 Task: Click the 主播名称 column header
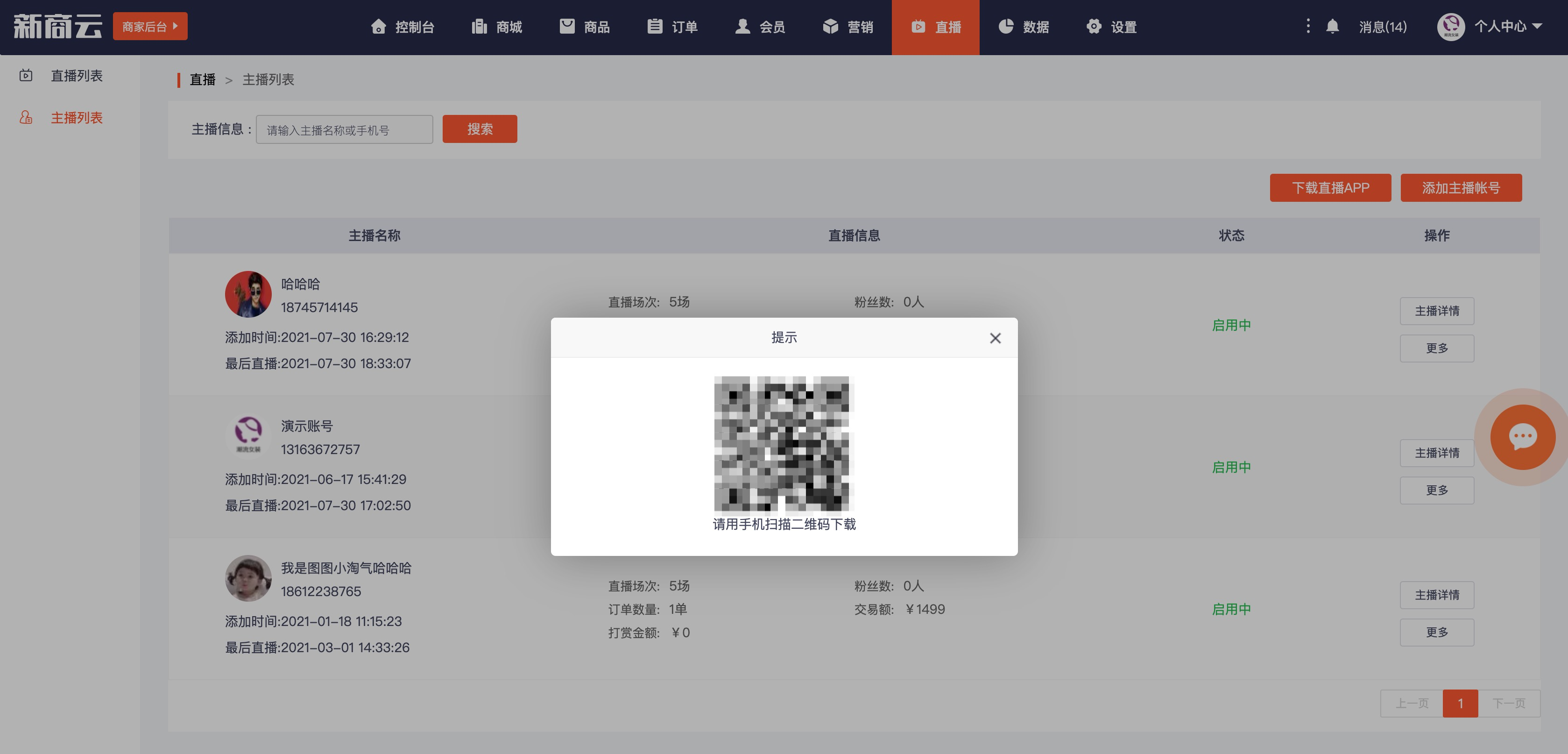click(x=374, y=236)
